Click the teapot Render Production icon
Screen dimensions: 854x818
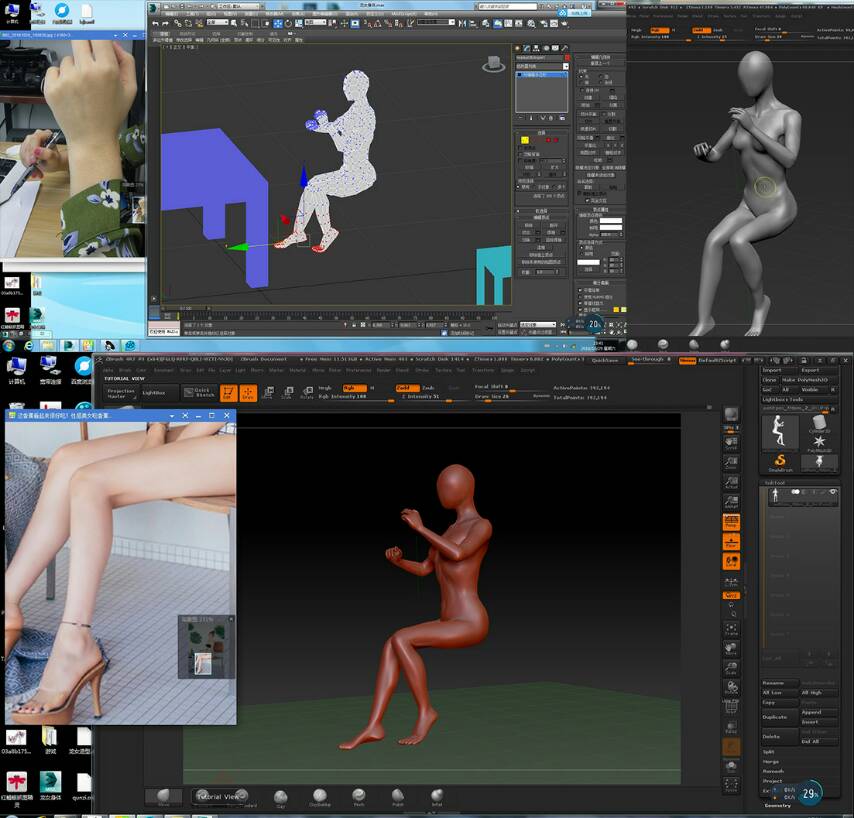[565, 23]
